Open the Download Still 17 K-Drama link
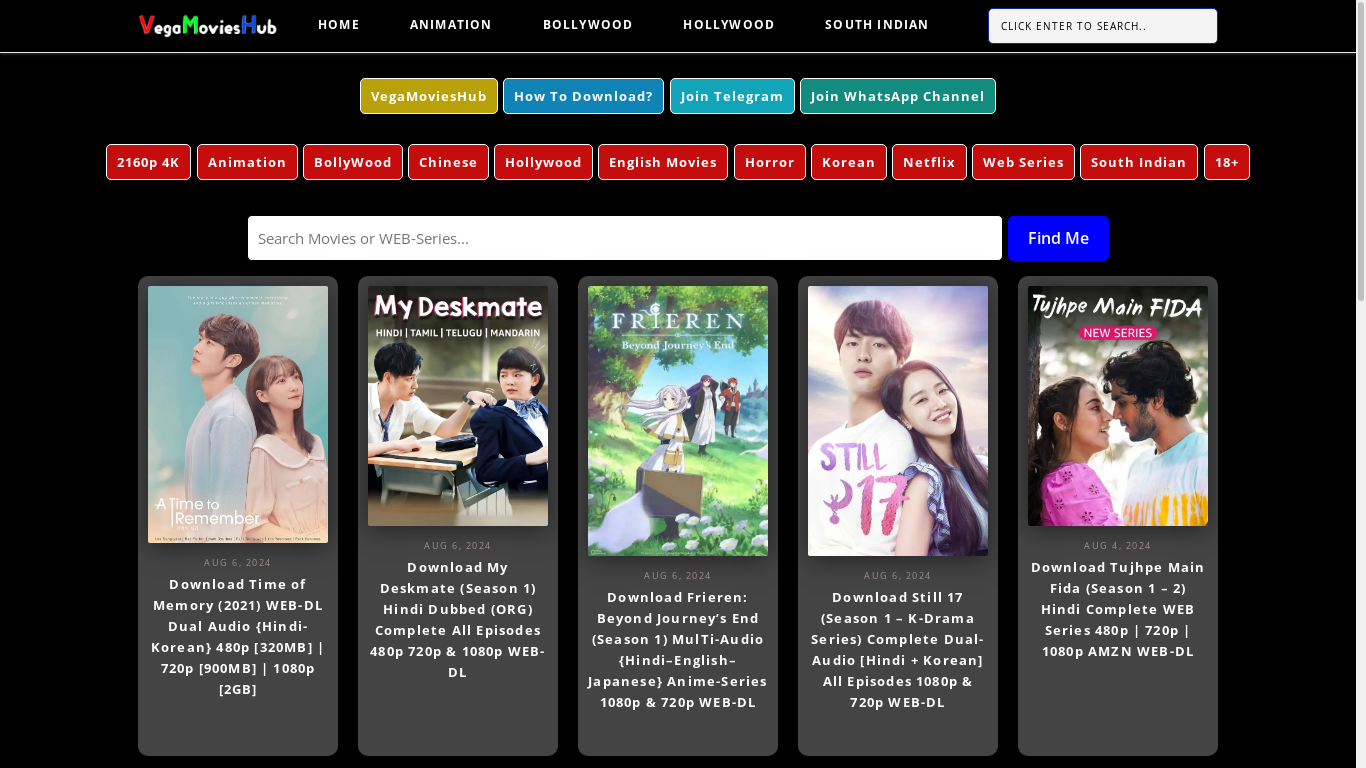The height and width of the screenshot is (768, 1366). (898, 650)
